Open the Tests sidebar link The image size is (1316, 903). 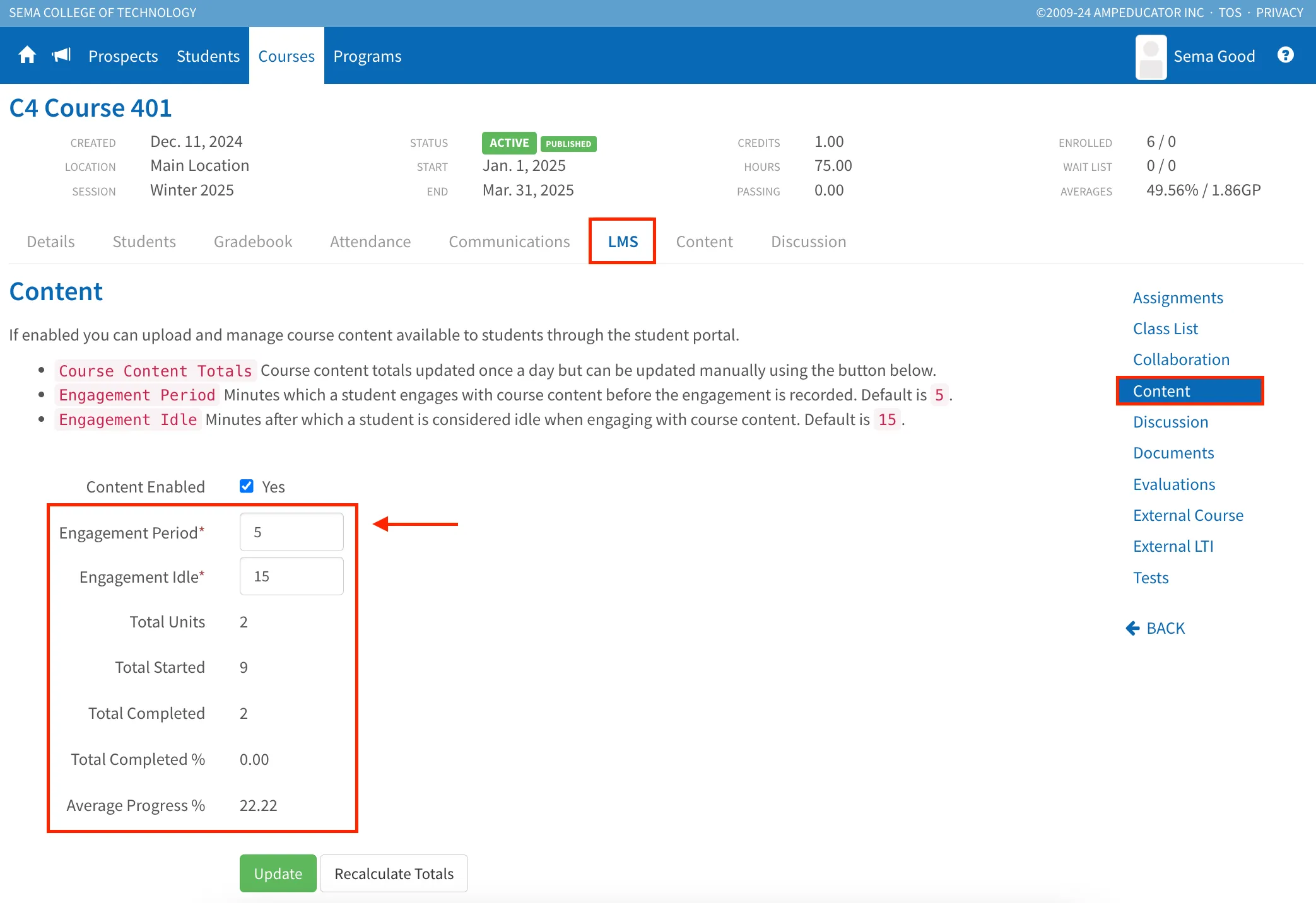point(1151,578)
